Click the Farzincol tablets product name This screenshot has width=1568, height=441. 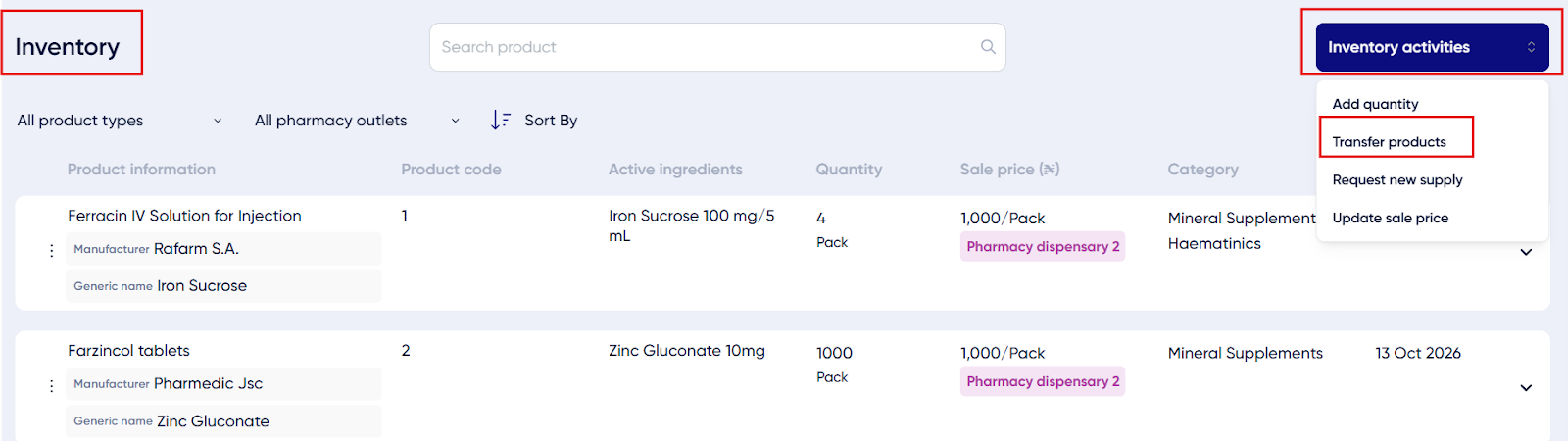tap(128, 351)
